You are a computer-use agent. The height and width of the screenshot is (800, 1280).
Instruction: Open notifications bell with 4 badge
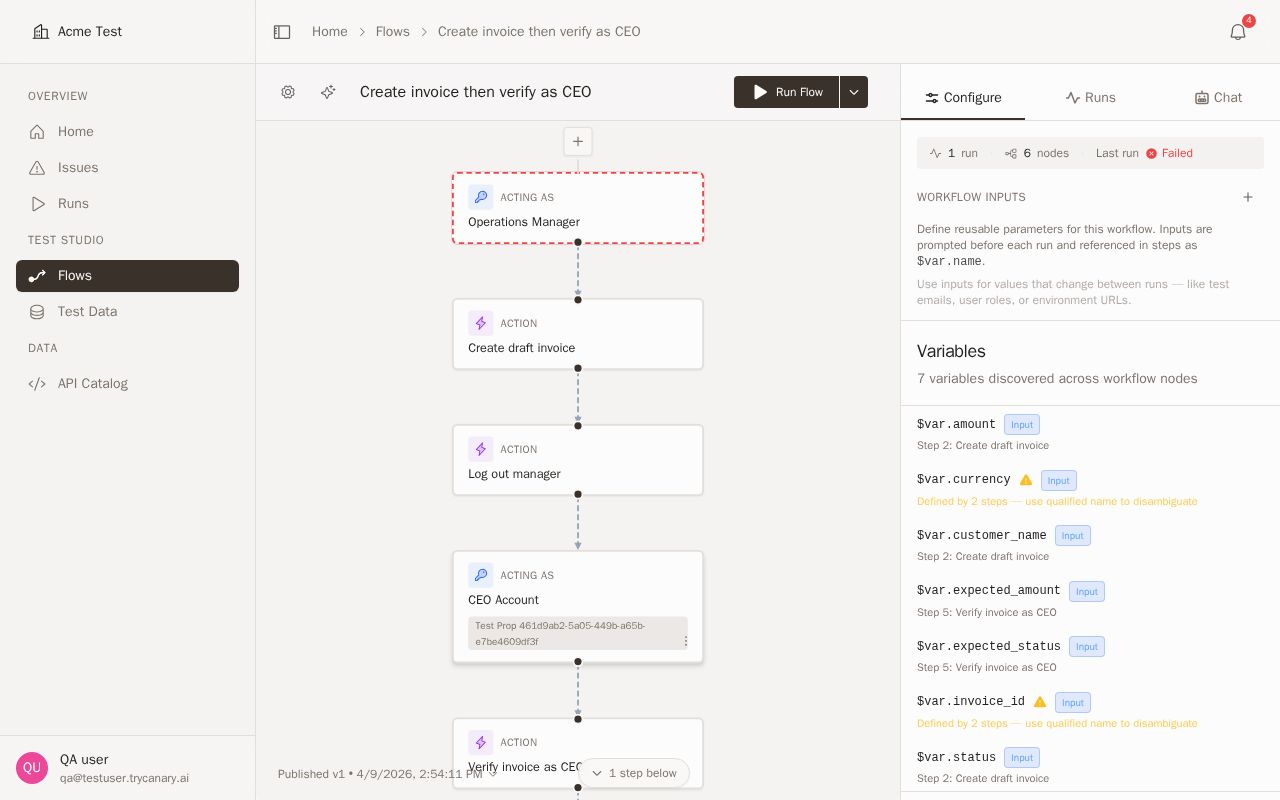(x=1238, y=32)
